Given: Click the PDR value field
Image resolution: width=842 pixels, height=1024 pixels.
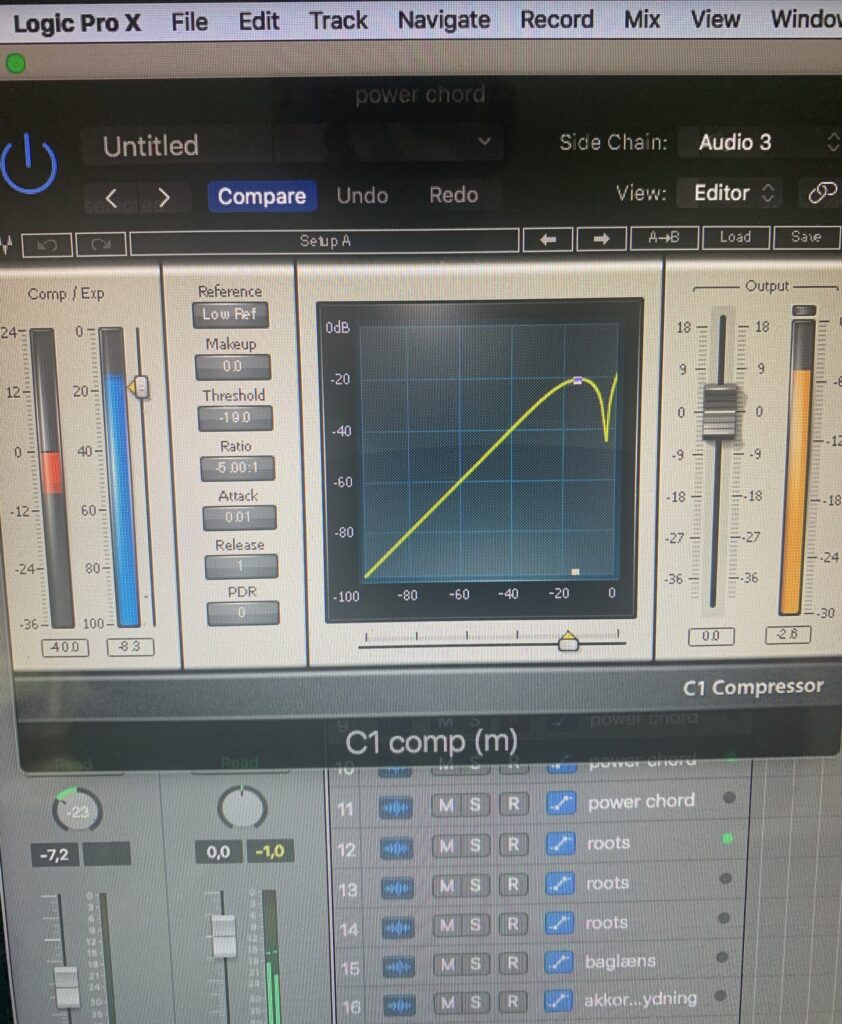Looking at the screenshot, I should click(242, 613).
